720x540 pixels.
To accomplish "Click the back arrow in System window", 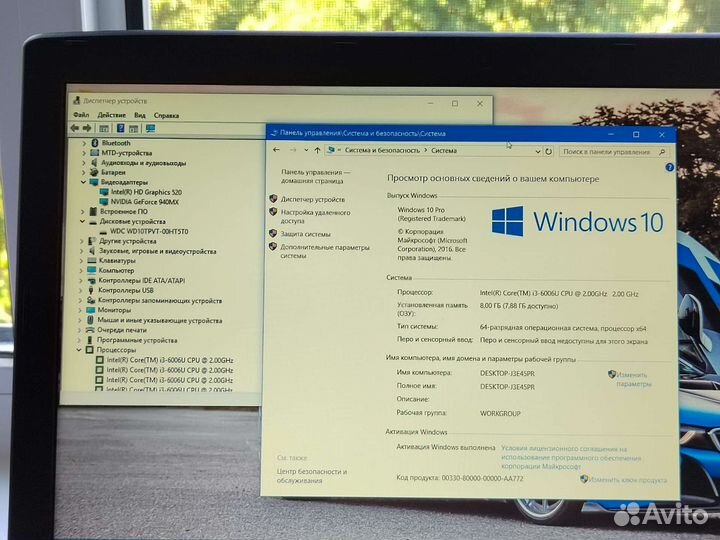I will tap(277, 151).
